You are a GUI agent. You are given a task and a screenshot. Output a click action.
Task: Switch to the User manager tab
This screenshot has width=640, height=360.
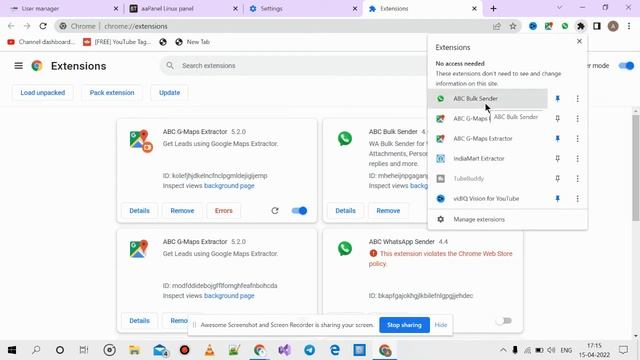click(62, 9)
